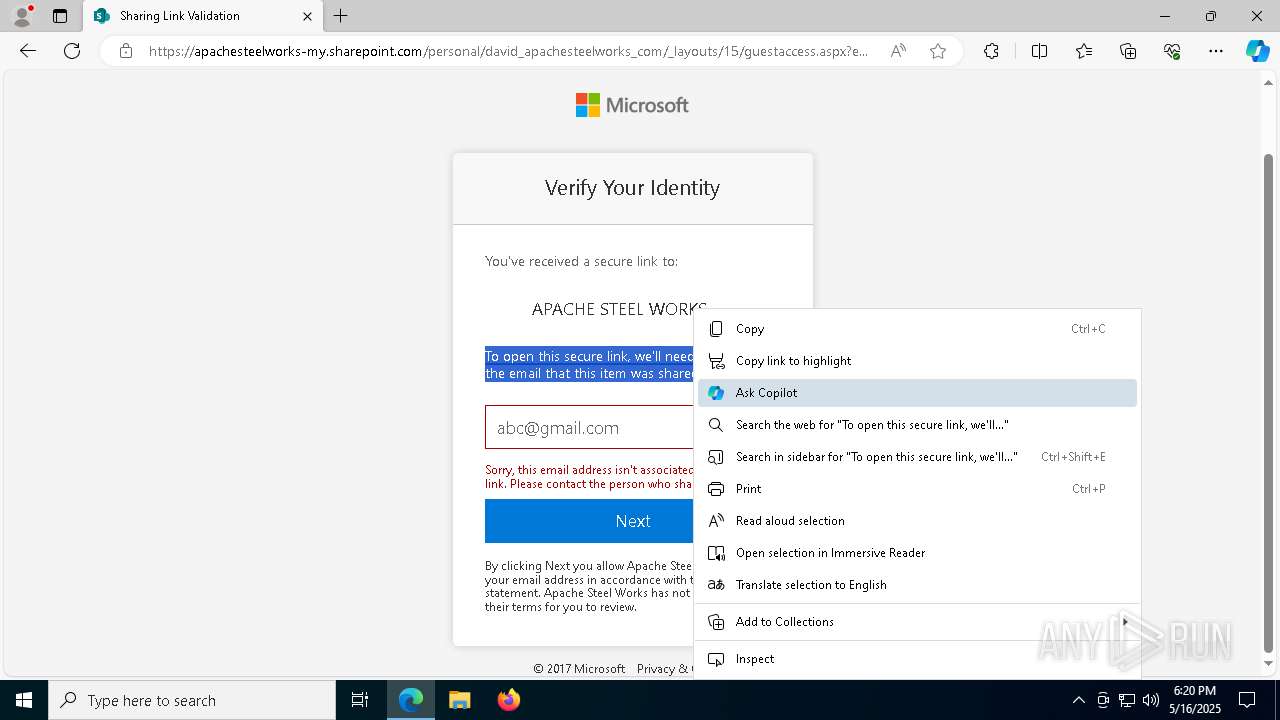The width and height of the screenshot is (1280, 720).
Task: Add page to favorites star icon
Action: (x=938, y=51)
